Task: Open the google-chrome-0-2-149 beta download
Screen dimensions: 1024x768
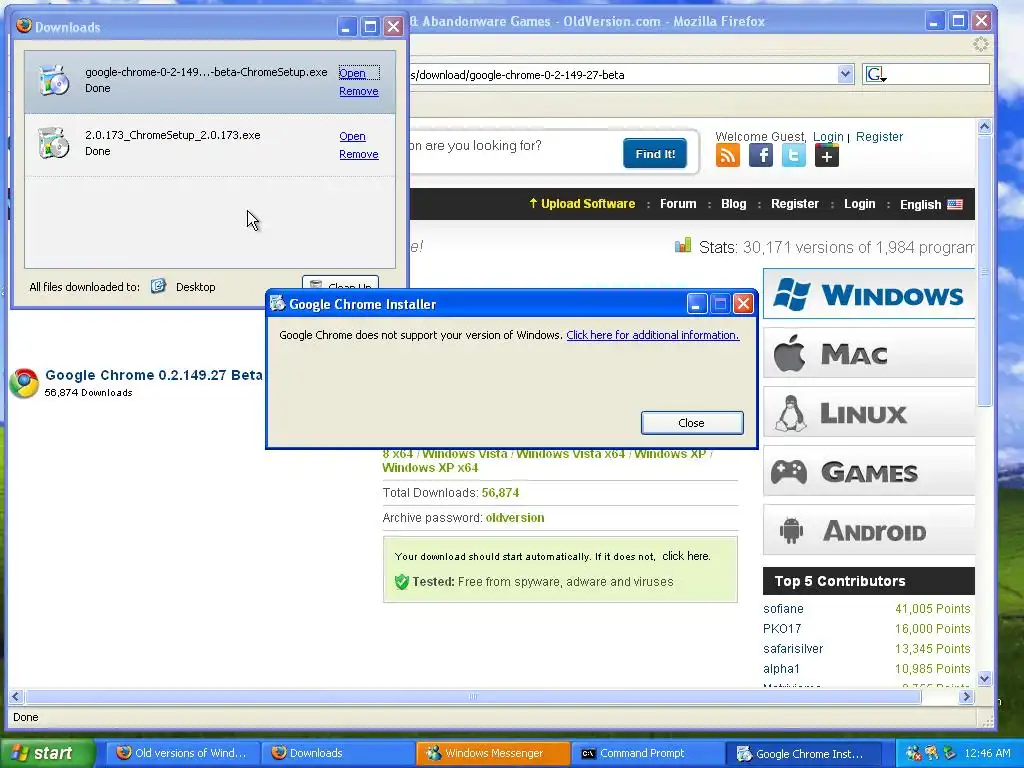Action: tap(353, 73)
